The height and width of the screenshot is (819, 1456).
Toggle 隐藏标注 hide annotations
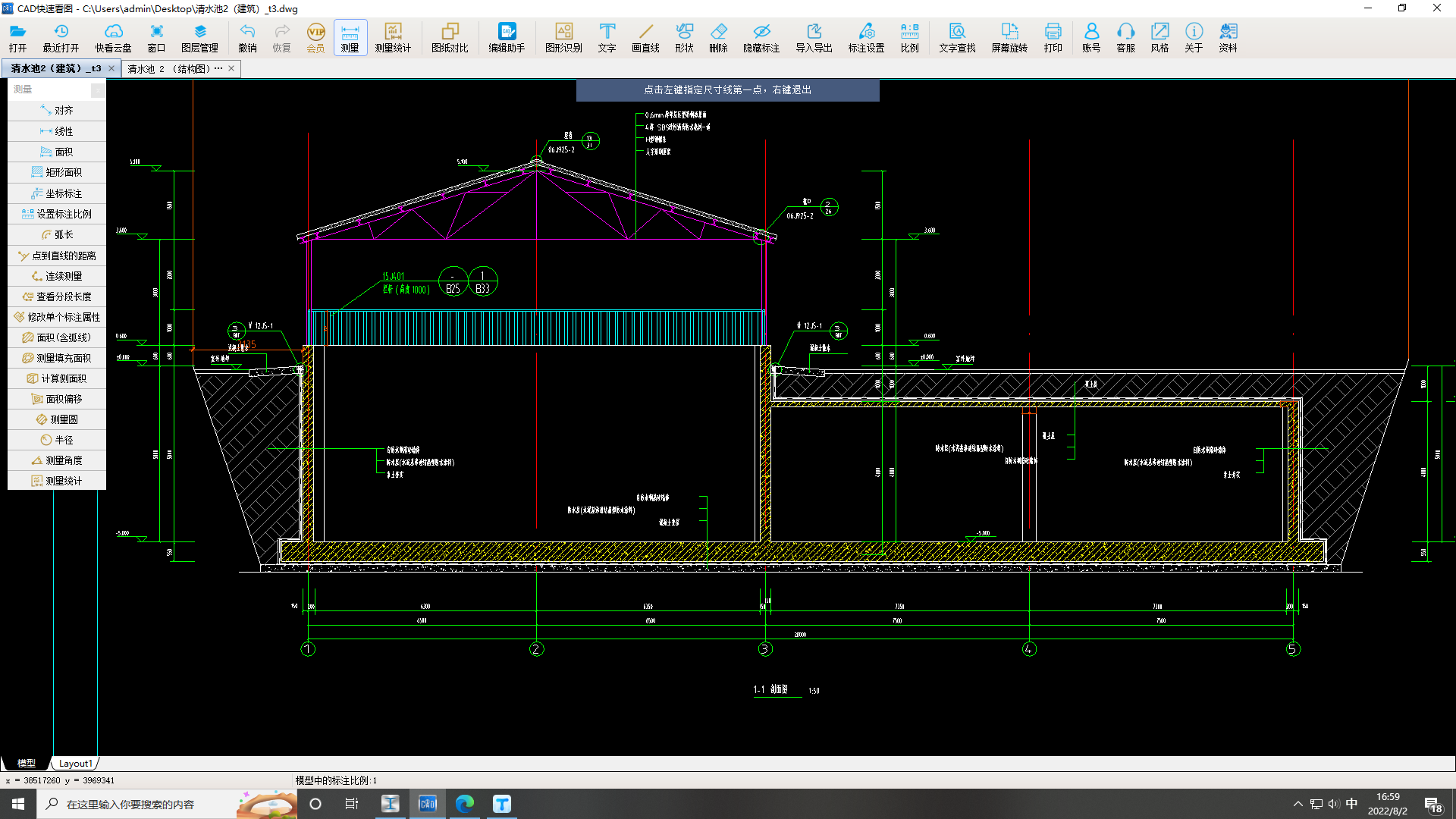coord(761,38)
